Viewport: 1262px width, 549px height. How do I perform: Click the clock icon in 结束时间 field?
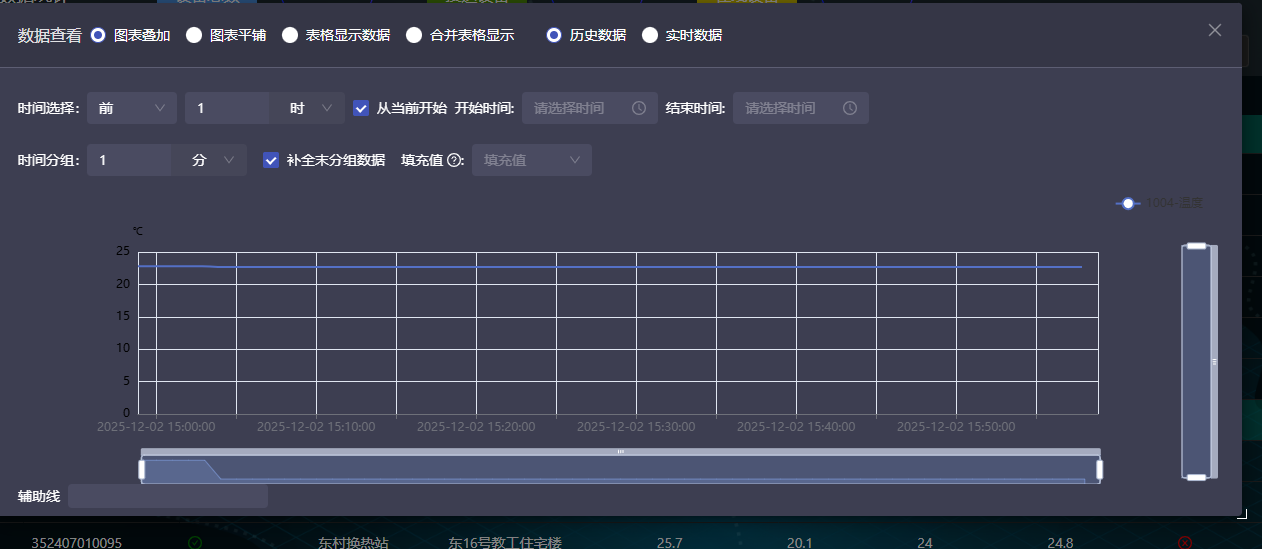[x=850, y=108]
